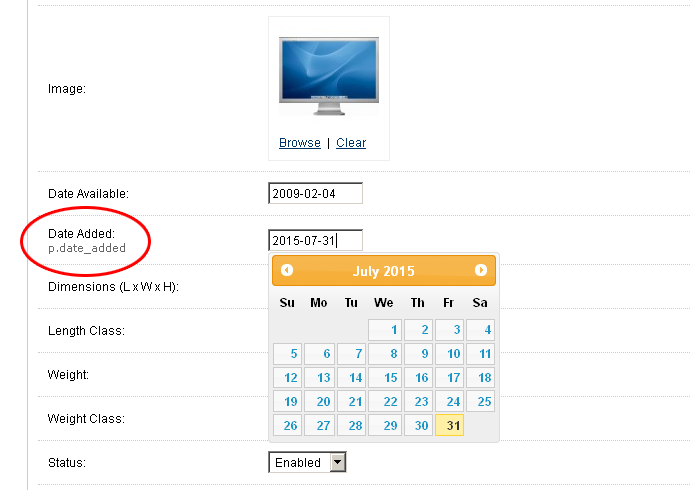The width and height of the screenshot is (690, 490).
Task: Click the Clear image link
Action: click(351, 143)
